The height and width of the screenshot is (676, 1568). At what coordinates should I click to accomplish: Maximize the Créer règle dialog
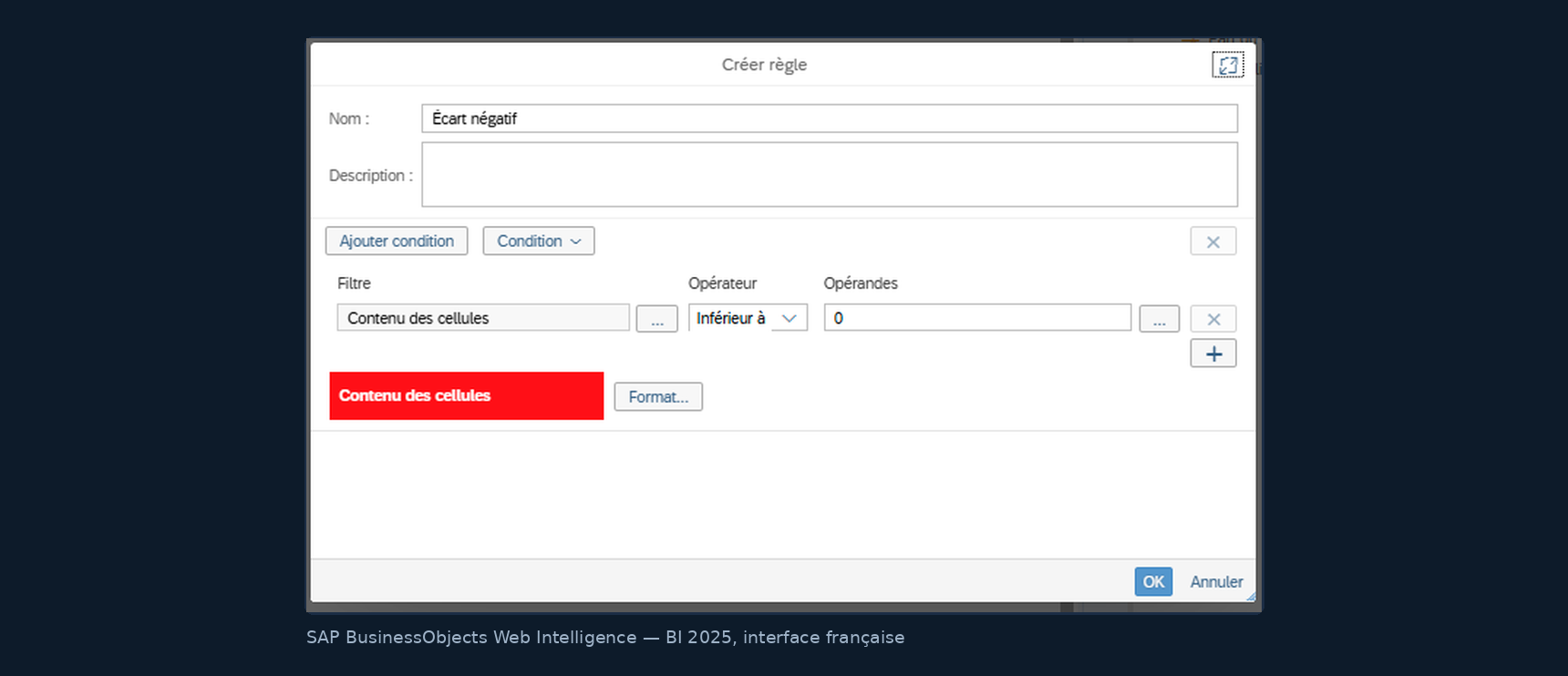(1228, 65)
